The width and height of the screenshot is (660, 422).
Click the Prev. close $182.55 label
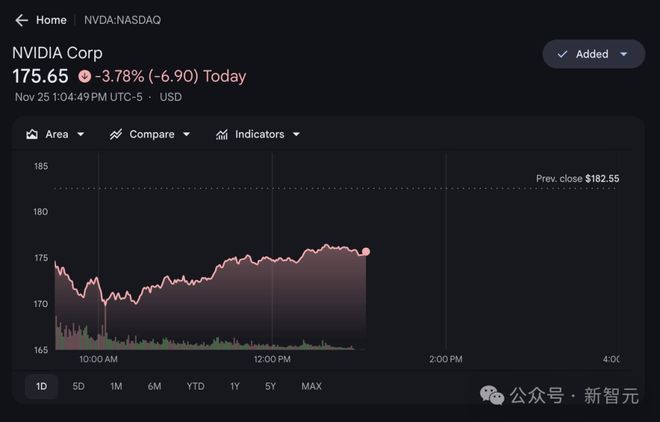(577, 178)
